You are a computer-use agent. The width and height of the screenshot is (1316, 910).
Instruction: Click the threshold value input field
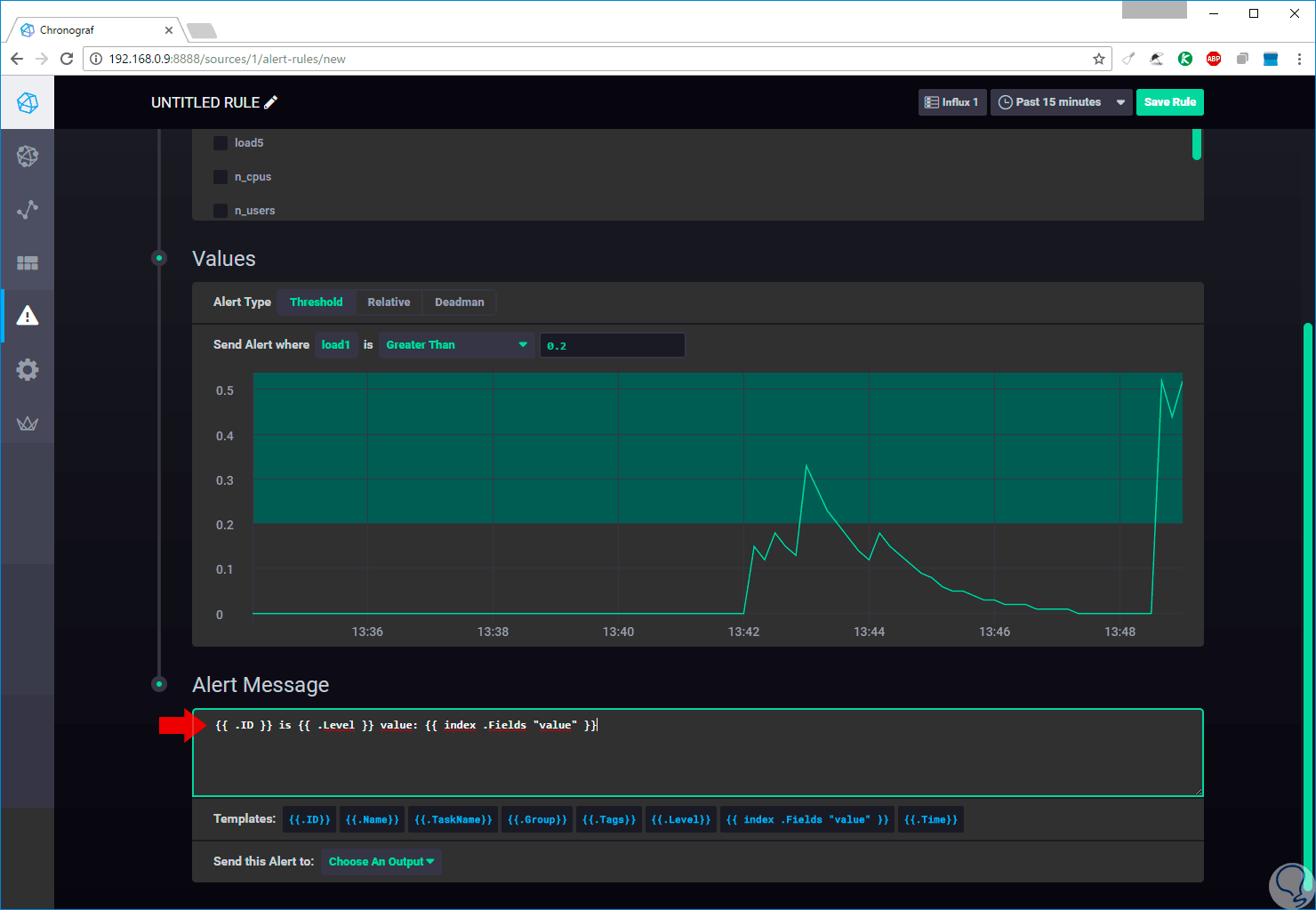(x=612, y=345)
